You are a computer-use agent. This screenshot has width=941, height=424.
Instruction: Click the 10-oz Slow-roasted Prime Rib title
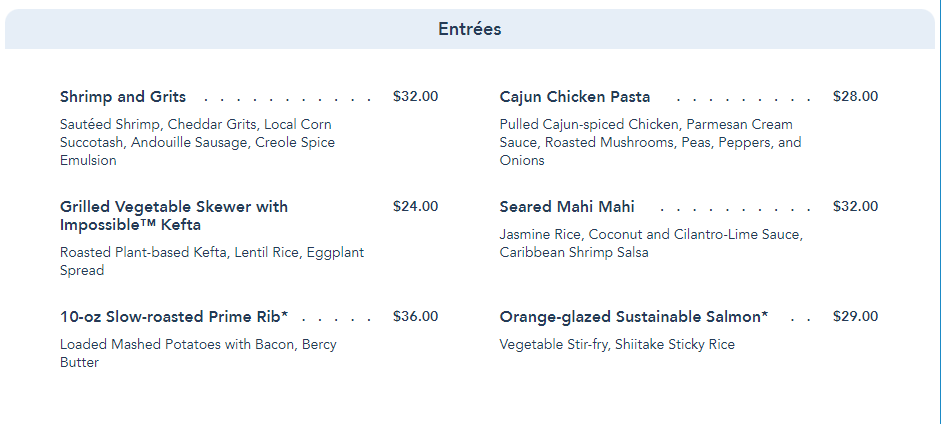point(174,317)
